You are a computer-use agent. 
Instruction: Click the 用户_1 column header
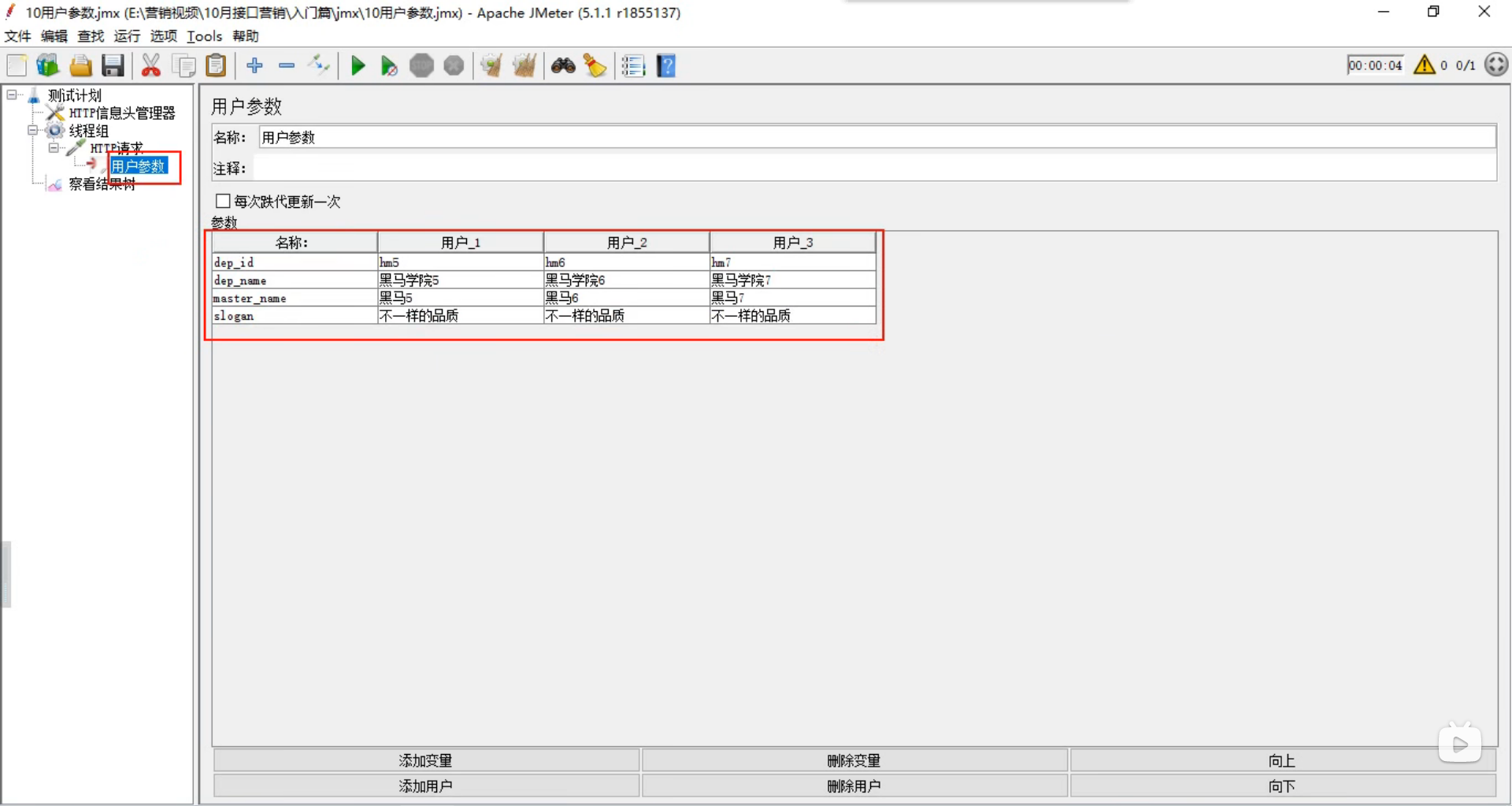[x=461, y=242]
